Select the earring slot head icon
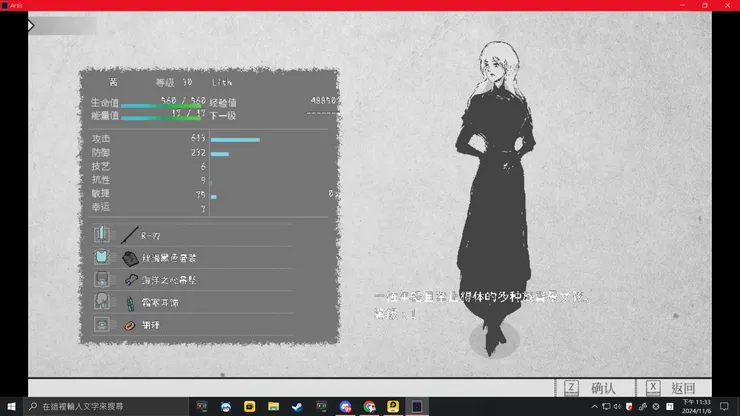 click(101, 302)
